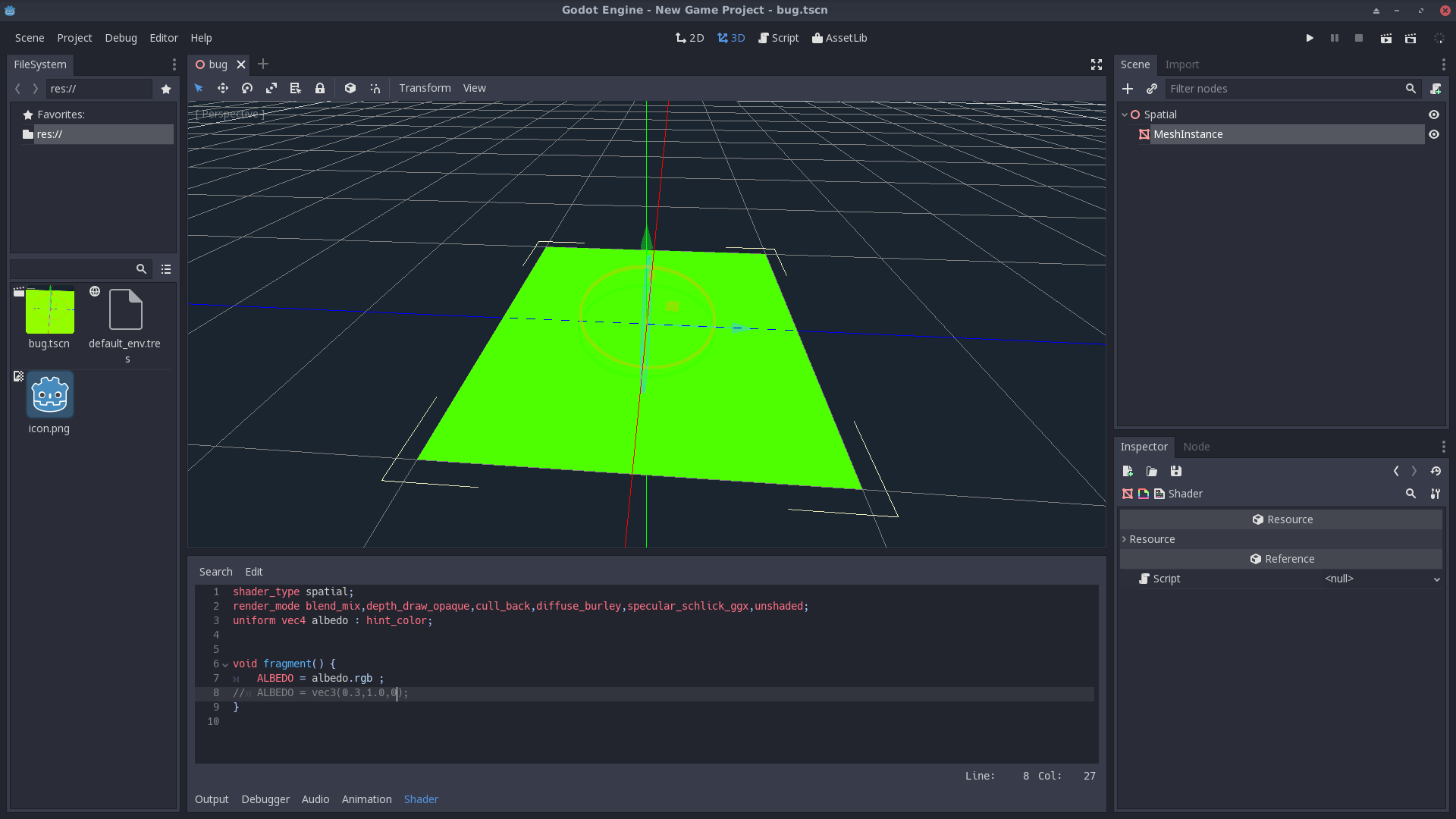
Task: Open the Debugger panel at the bottom
Action: (x=265, y=799)
